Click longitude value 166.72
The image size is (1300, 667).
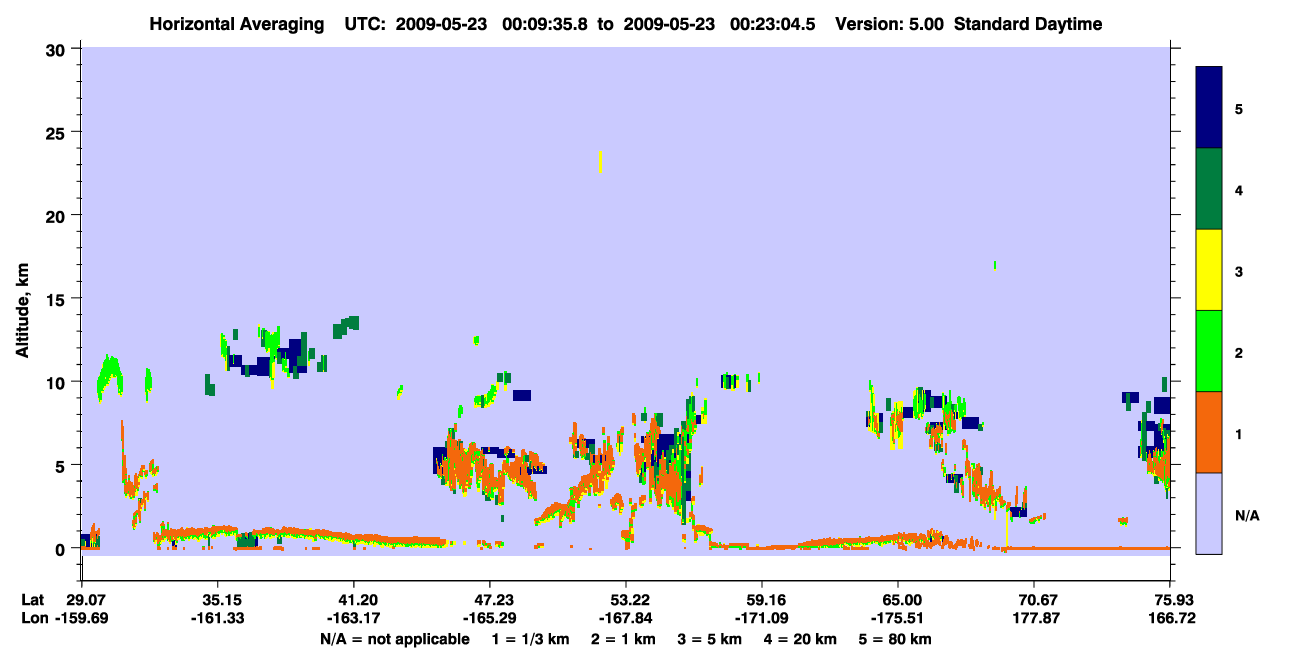(1171, 618)
